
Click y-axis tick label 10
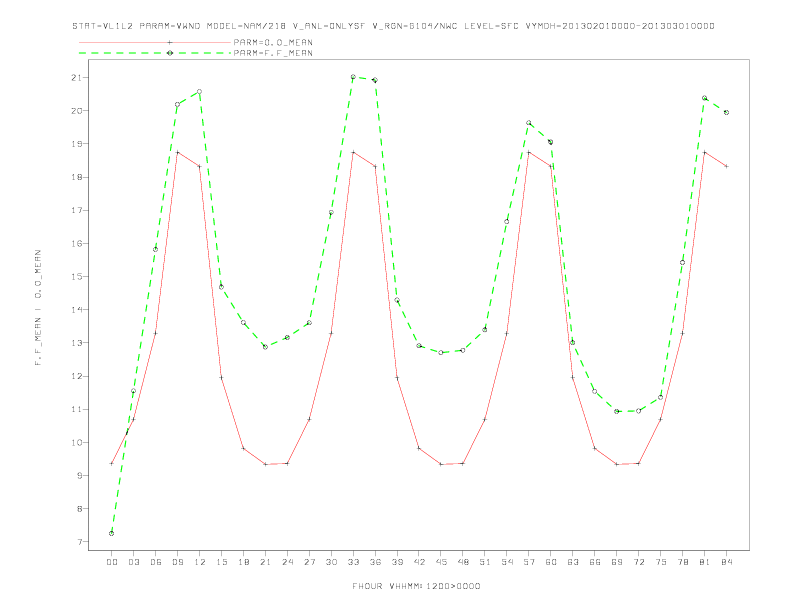tap(76, 443)
